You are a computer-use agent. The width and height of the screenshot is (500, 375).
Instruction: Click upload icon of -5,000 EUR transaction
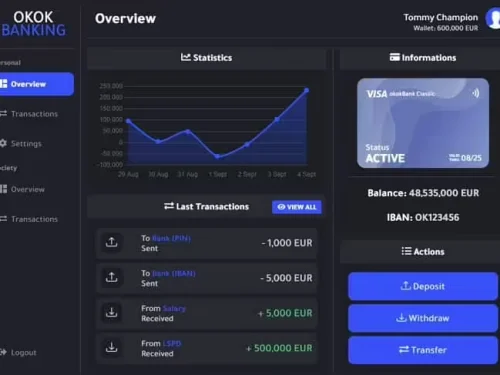(112, 277)
